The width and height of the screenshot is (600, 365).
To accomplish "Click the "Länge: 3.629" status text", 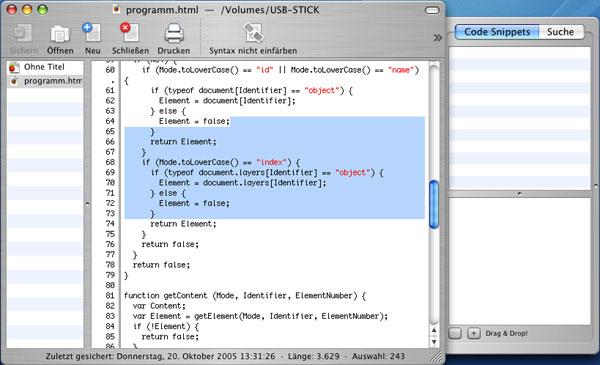I will pos(313,357).
